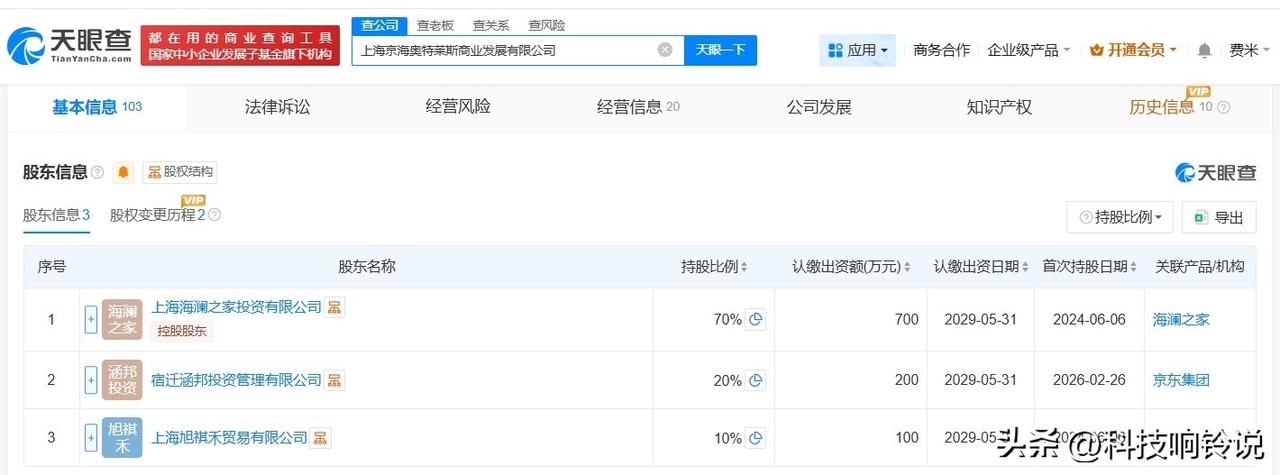Open the 法律诉讼 tab

coord(277,107)
